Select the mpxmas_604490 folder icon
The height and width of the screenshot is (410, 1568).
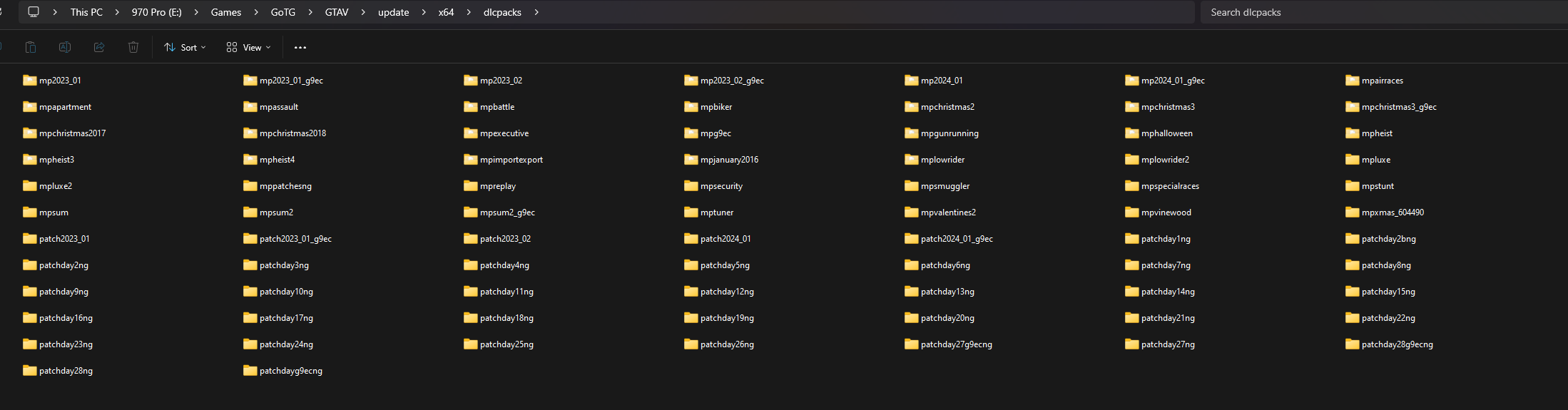(x=1353, y=212)
